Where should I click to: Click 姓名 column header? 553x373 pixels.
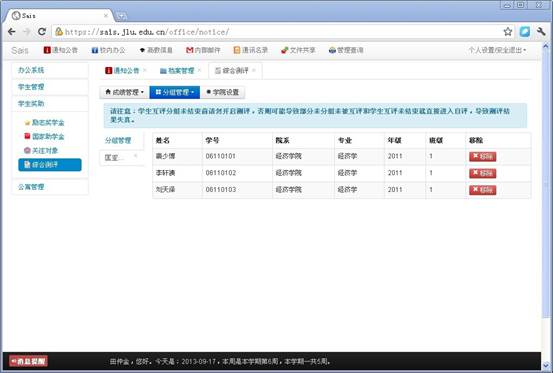point(163,140)
